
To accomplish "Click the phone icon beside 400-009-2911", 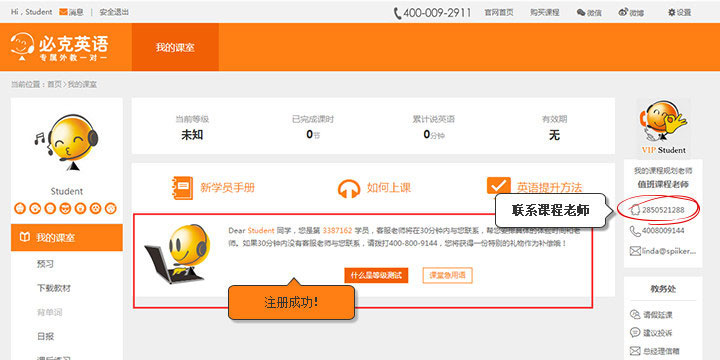I will coord(397,13).
